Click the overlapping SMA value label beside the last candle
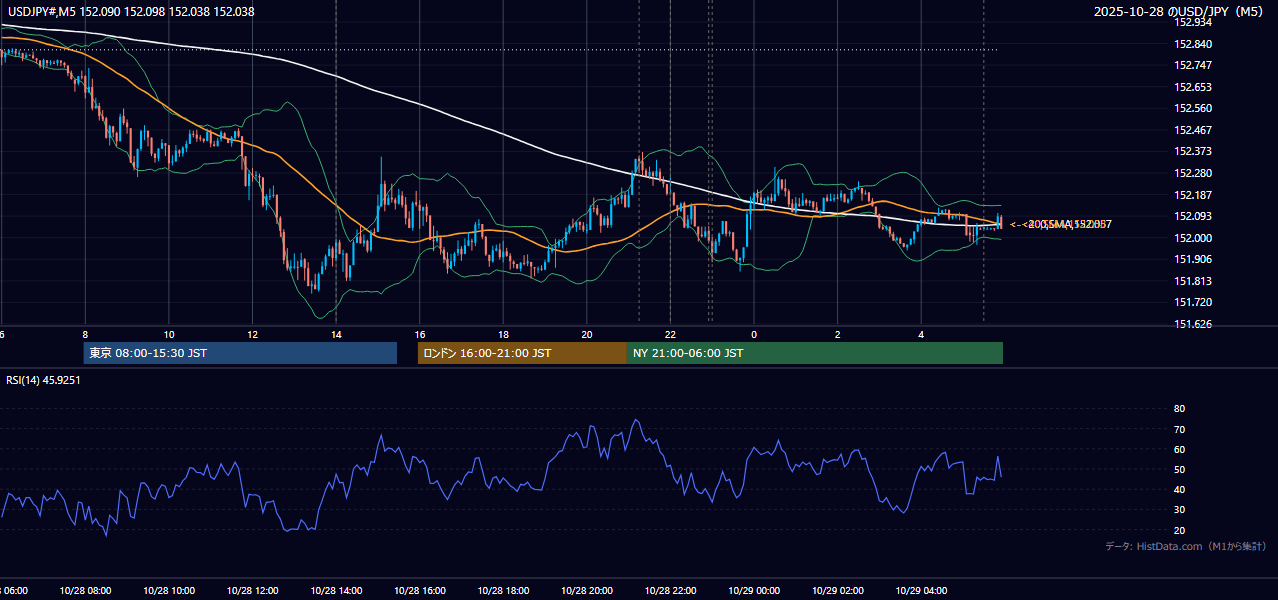 tap(1061, 224)
